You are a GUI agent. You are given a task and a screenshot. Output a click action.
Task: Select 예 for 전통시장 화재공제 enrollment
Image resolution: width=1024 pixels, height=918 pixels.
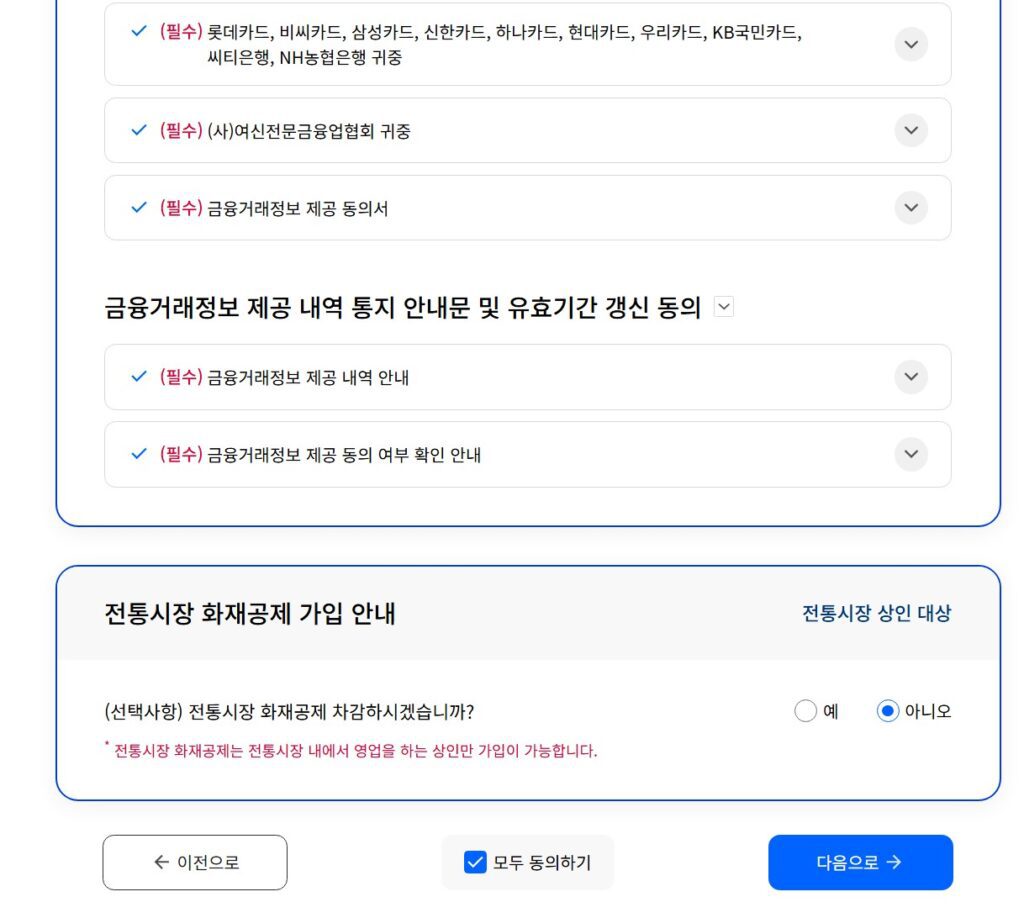point(806,711)
